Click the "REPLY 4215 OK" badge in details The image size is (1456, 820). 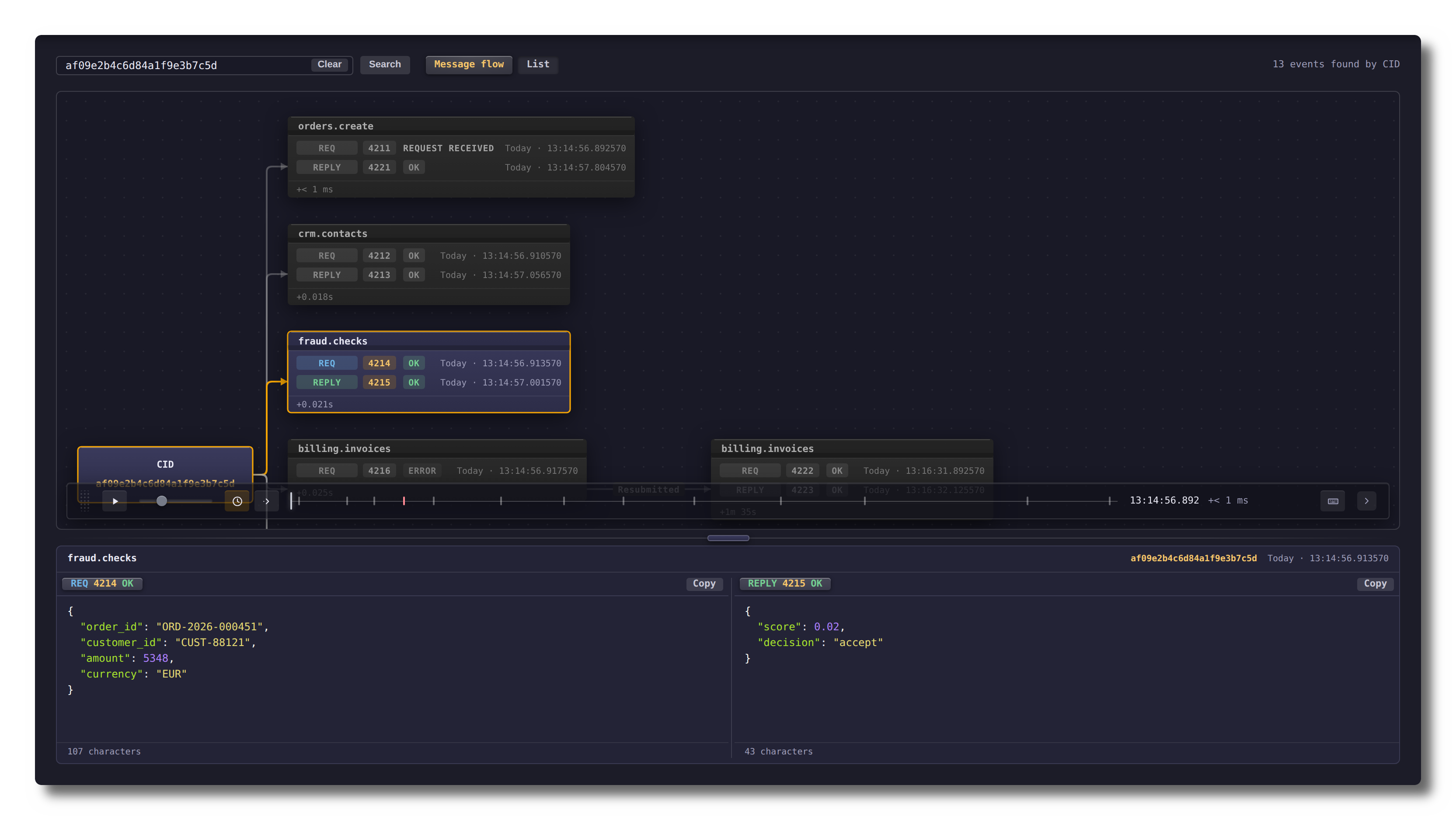click(x=785, y=583)
